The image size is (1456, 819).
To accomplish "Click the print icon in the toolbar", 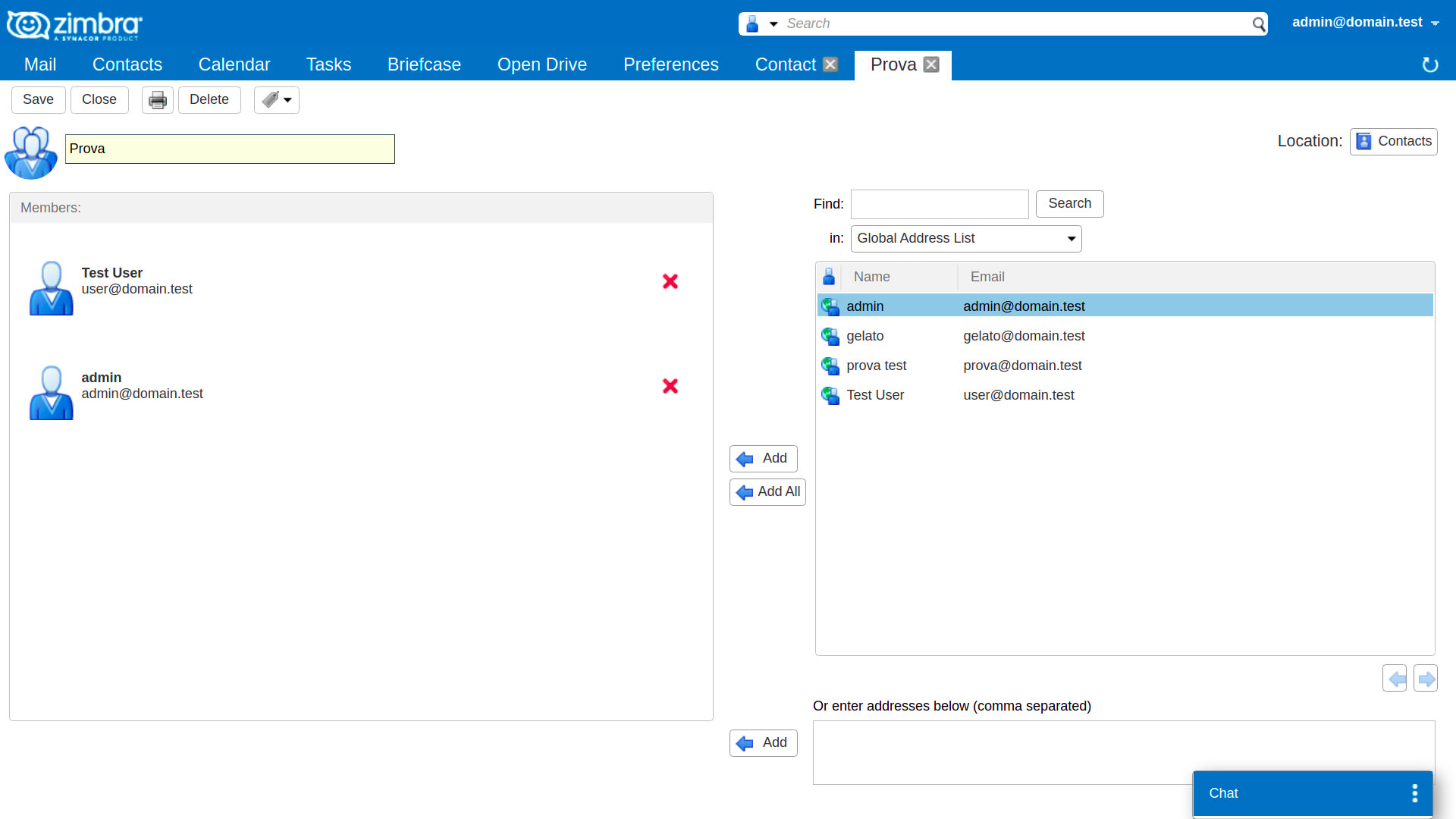I will point(157,99).
